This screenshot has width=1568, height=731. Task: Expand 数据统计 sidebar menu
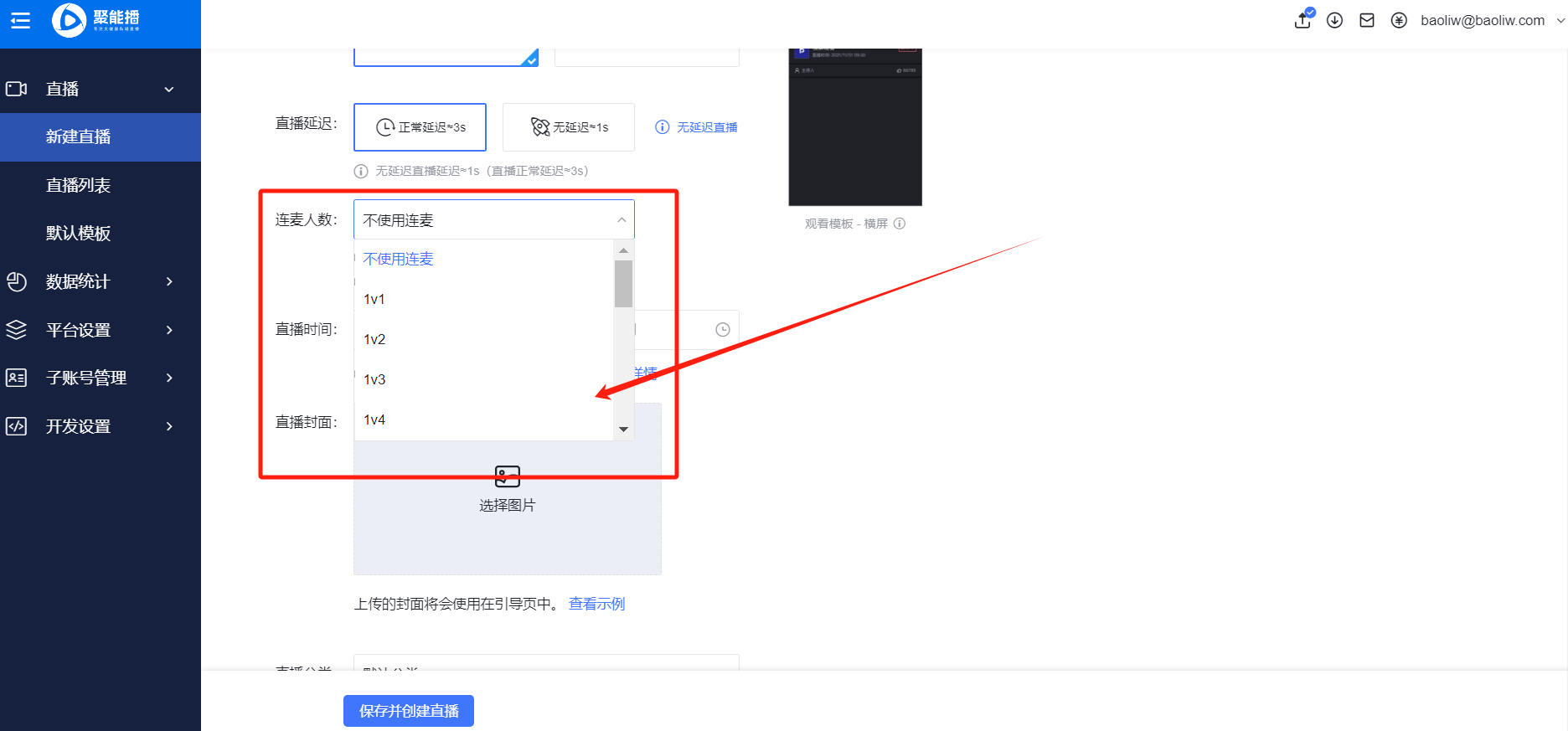pyautogui.click(x=101, y=281)
